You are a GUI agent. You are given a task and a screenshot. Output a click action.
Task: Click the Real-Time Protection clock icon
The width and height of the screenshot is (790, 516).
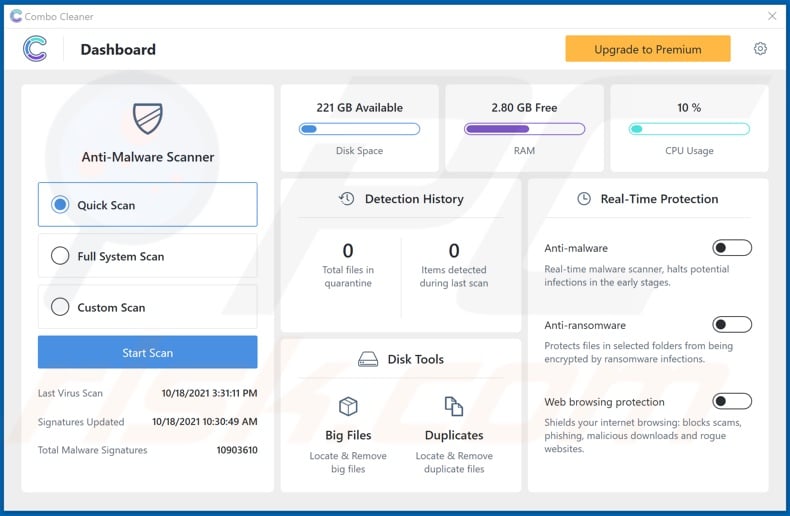(x=584, y=199)
